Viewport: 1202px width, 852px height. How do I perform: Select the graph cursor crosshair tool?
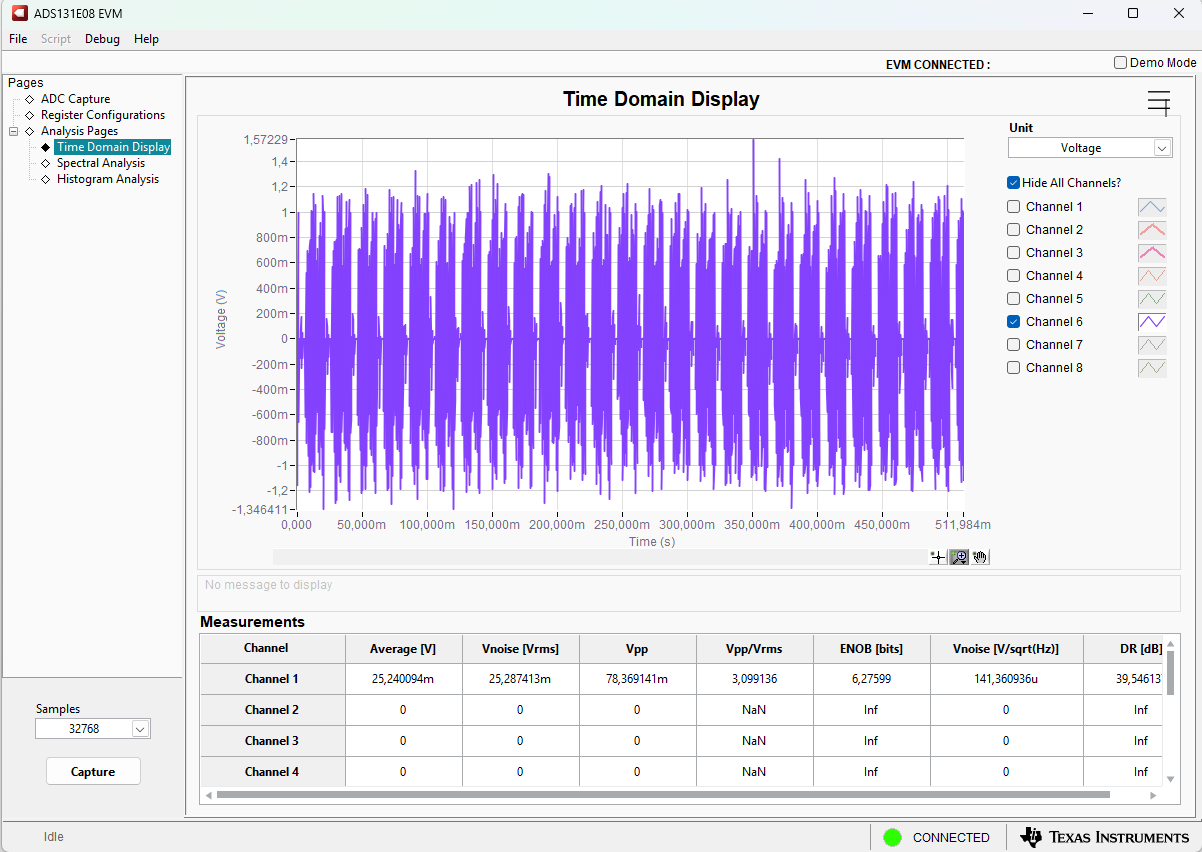click(938, 557)
